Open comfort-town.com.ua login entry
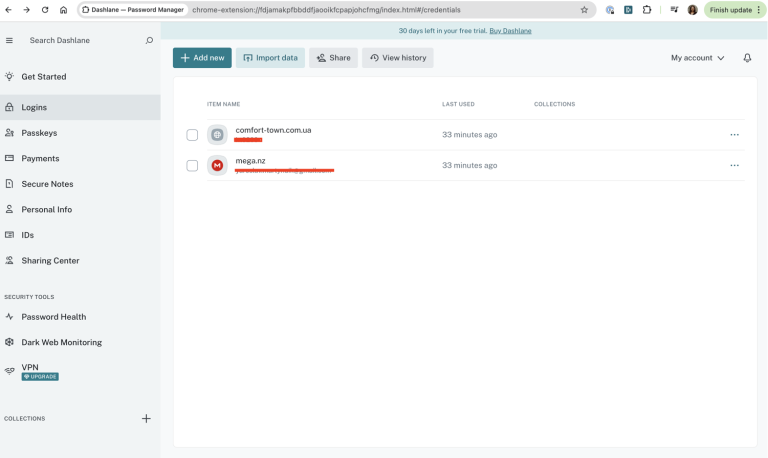This screenshot has width=768, height=458. (273, 130)
